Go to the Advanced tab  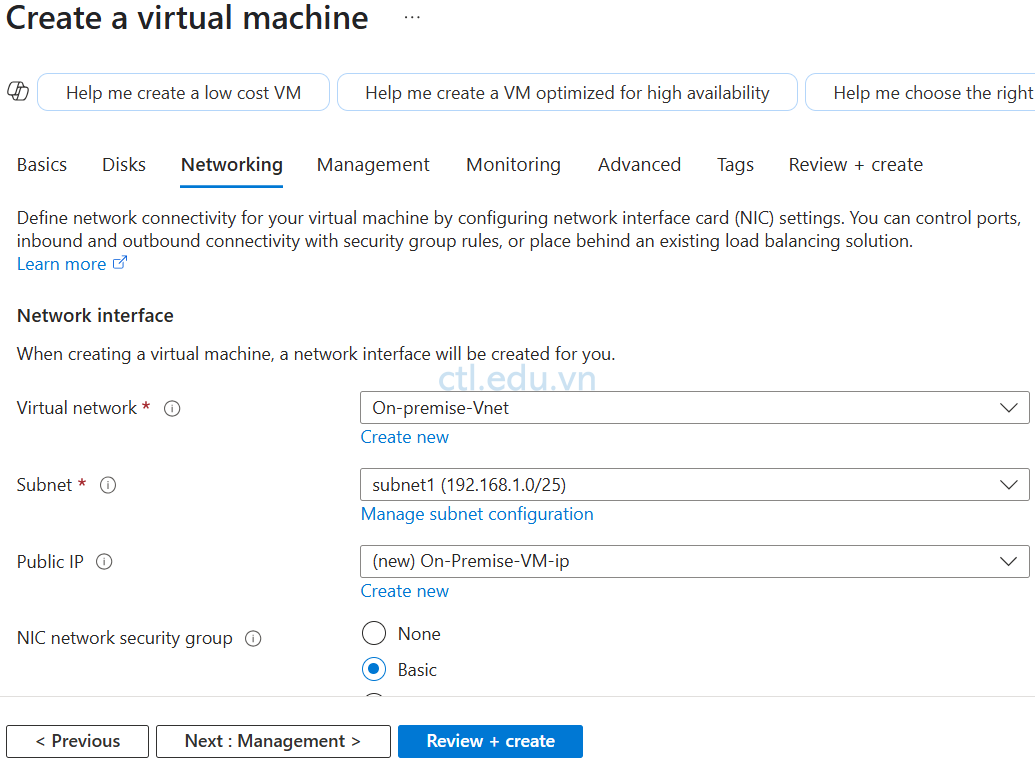640,164
